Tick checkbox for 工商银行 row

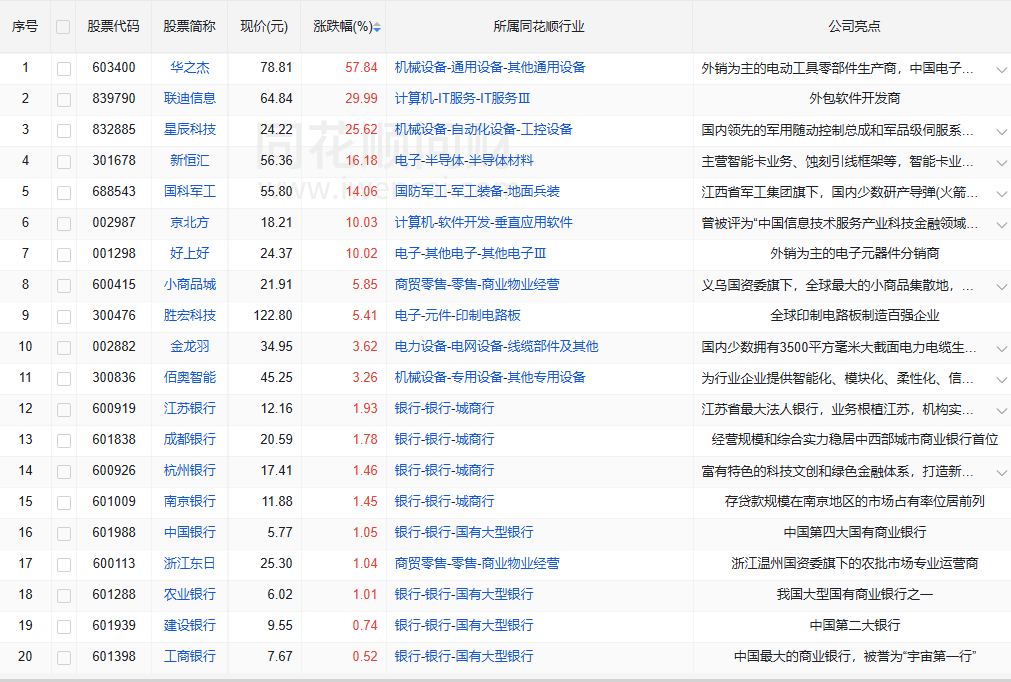[64, 657]
